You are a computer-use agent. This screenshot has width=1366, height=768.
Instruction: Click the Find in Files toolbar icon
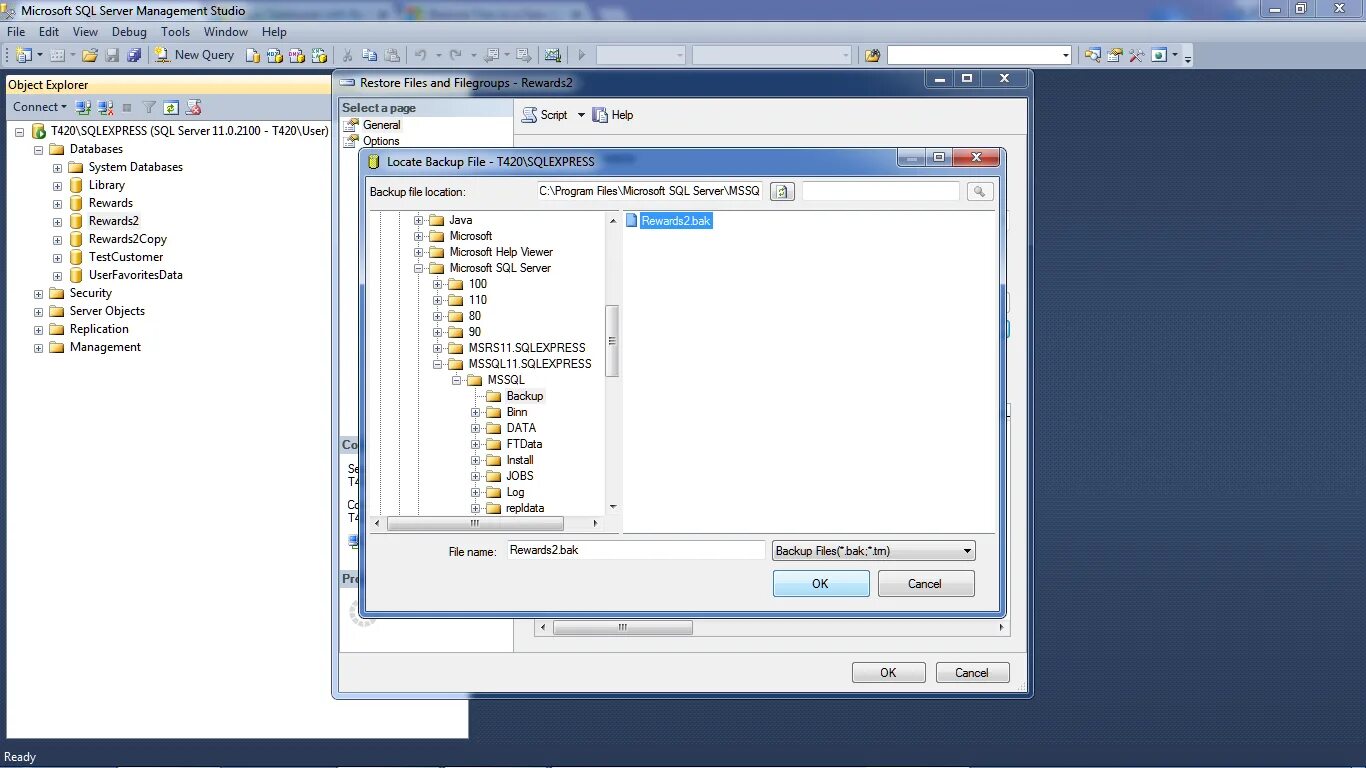pos(873,55)
